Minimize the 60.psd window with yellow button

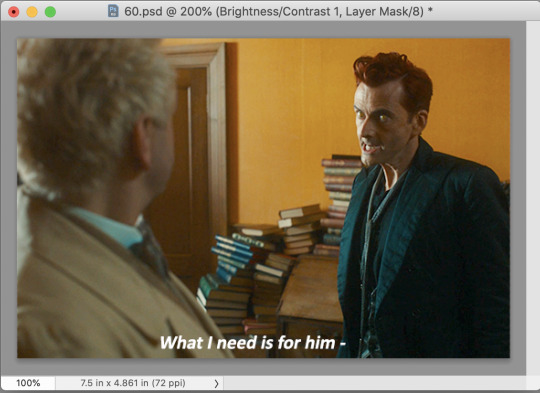32,12
